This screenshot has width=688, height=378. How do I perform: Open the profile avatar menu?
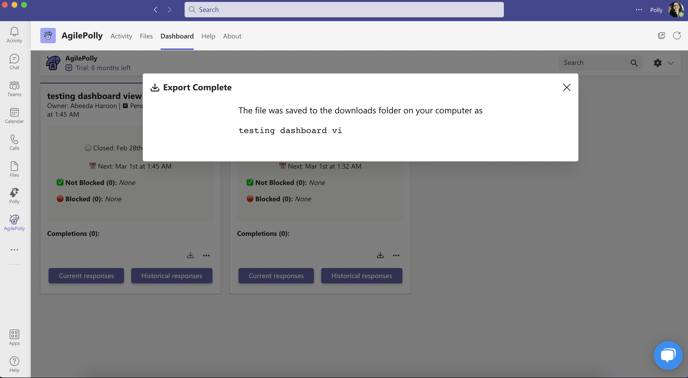coord(676,9)
